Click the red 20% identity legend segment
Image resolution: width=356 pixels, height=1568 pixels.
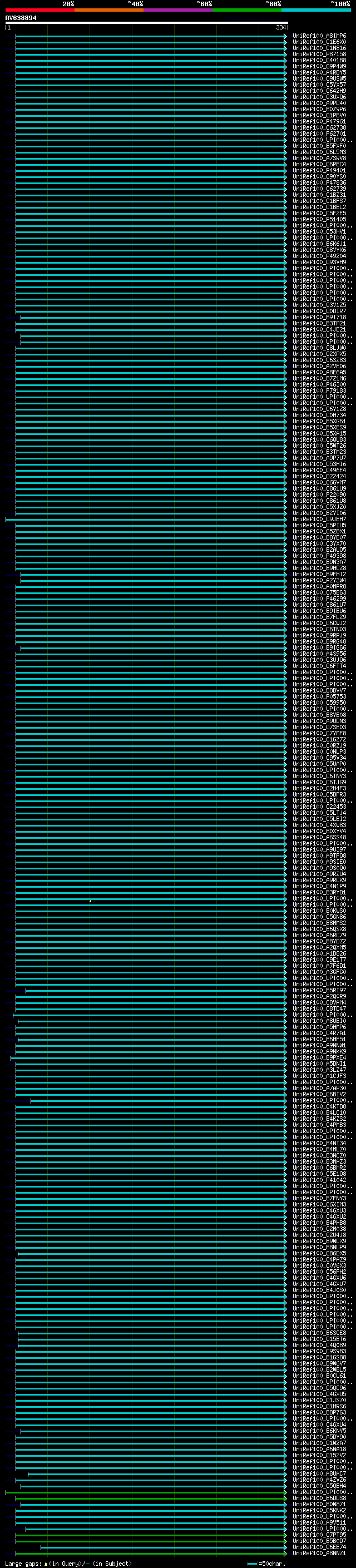[x=39, y=11]
